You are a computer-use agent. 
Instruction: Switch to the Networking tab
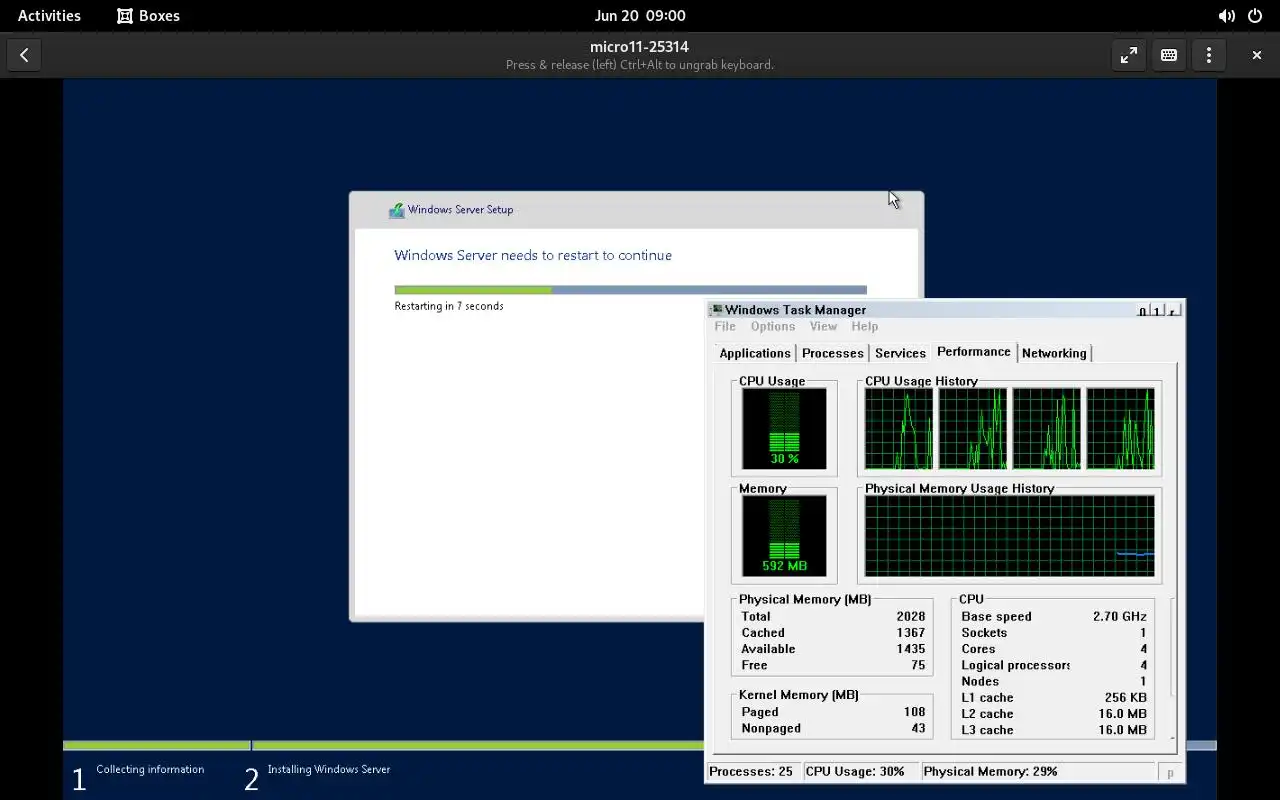pyautogui.click(x=1054, y=353)
